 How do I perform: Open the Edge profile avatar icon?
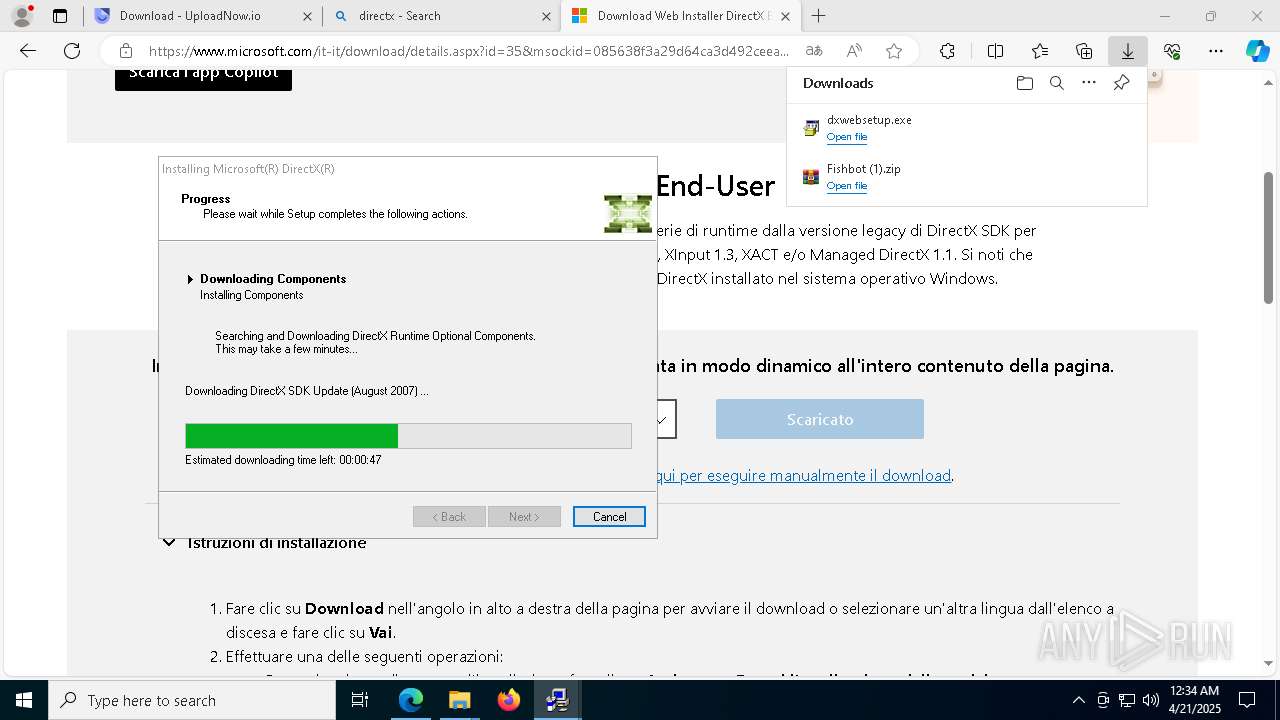(x=22, y=16)
